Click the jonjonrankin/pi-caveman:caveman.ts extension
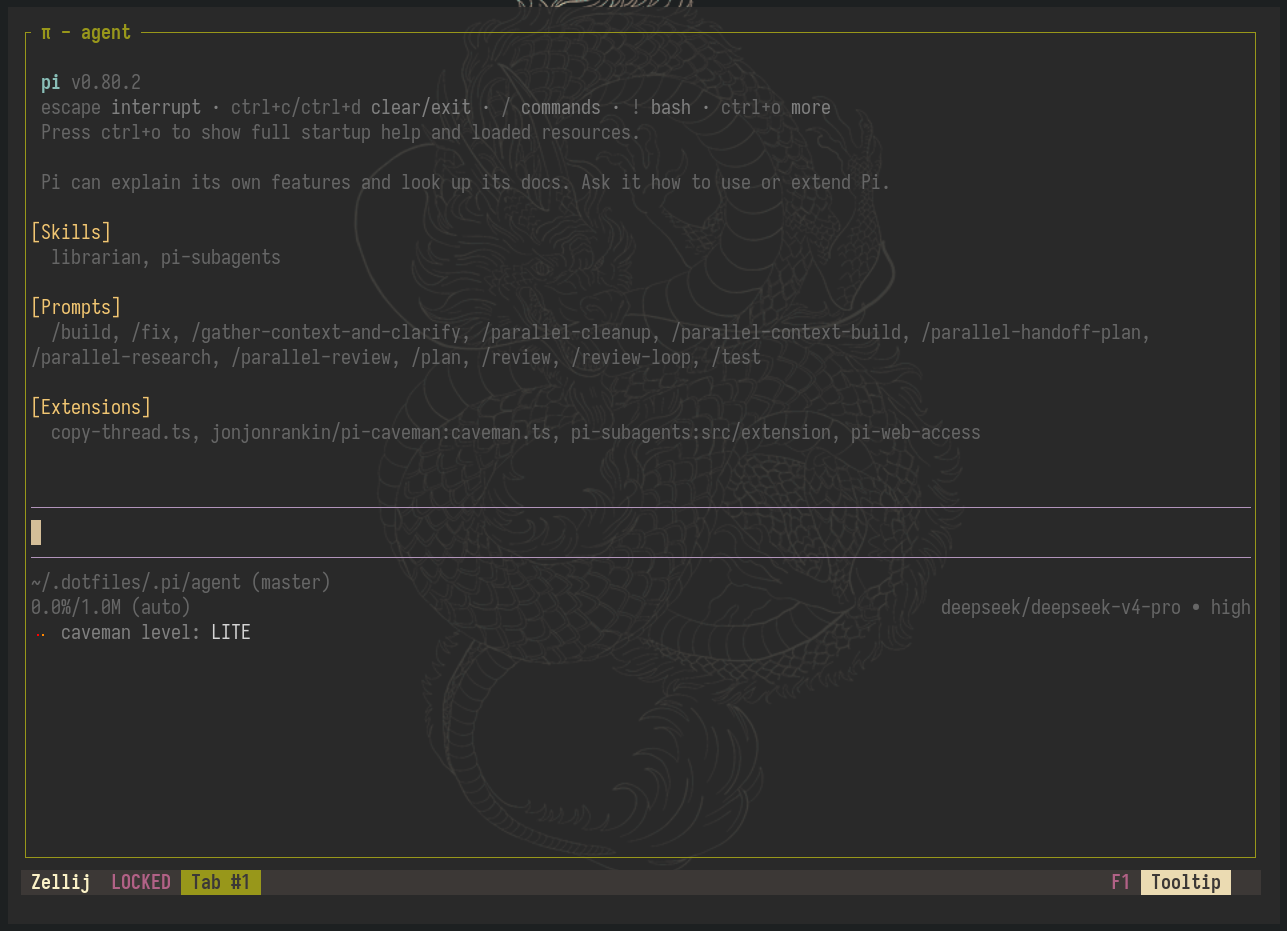Screen dimensions: 1287x931 pyautogui.click(x=381, y=432)
